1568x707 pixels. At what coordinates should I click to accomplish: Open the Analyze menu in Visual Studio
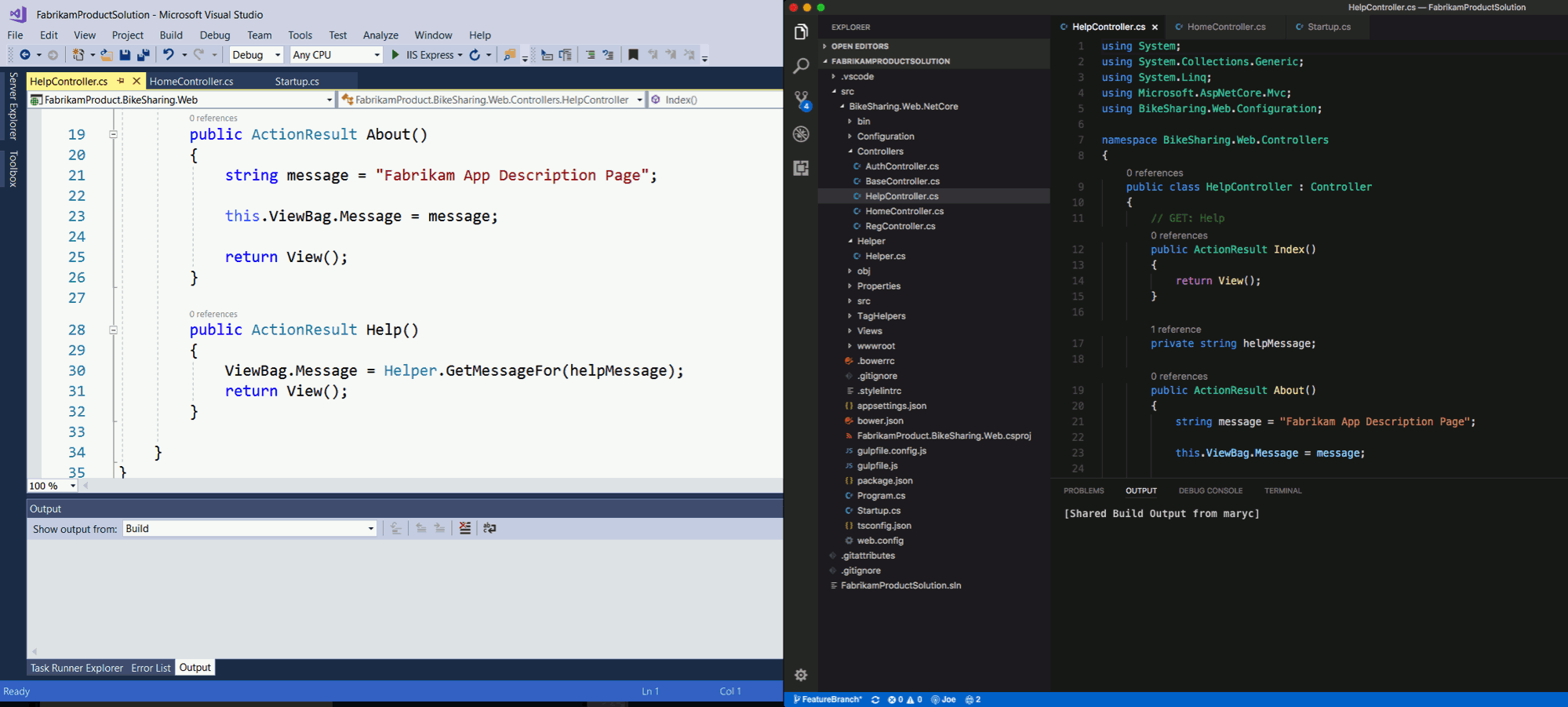tap(380, 35)
